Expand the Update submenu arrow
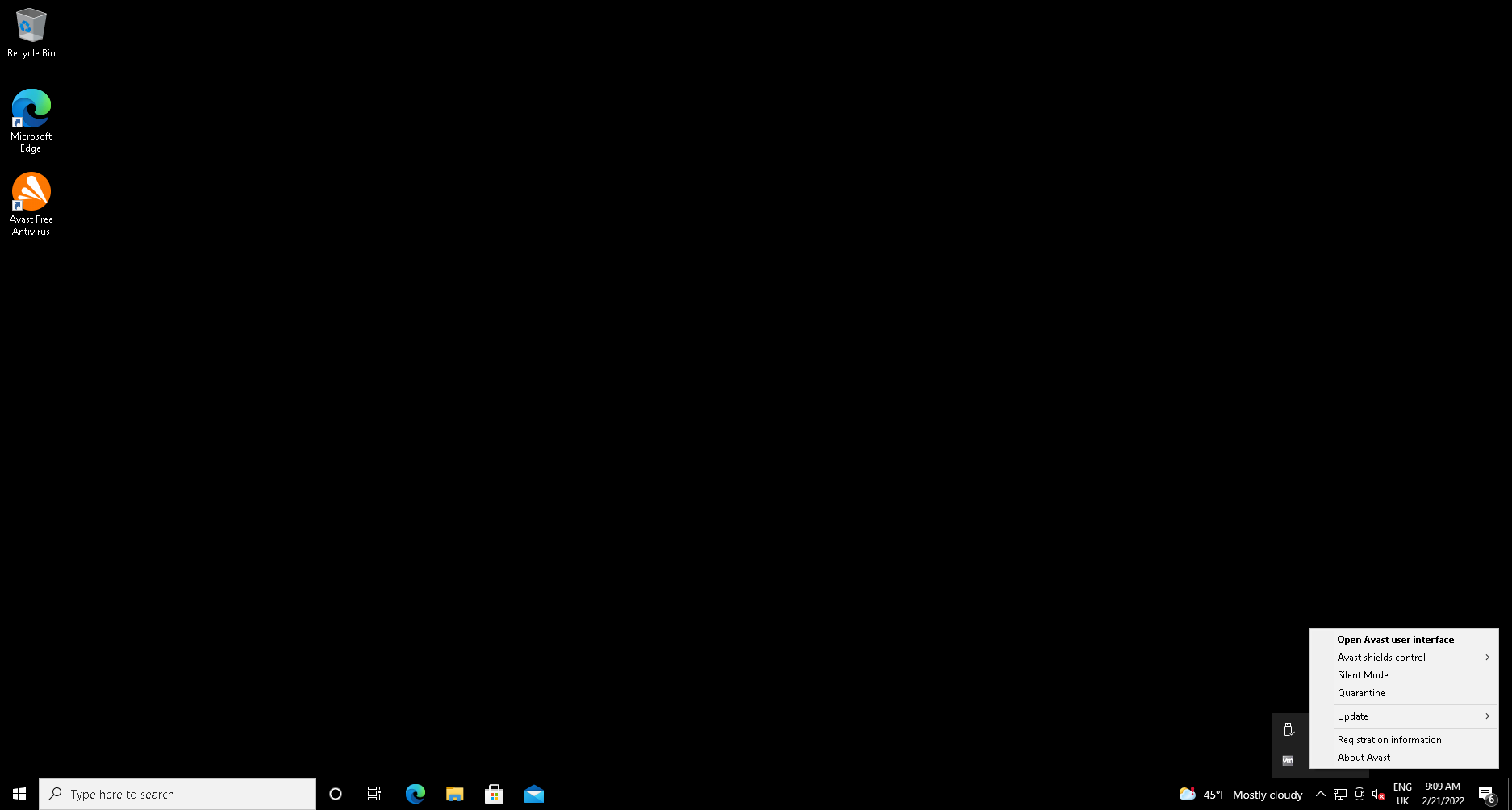 click(x=1487, y=716)
